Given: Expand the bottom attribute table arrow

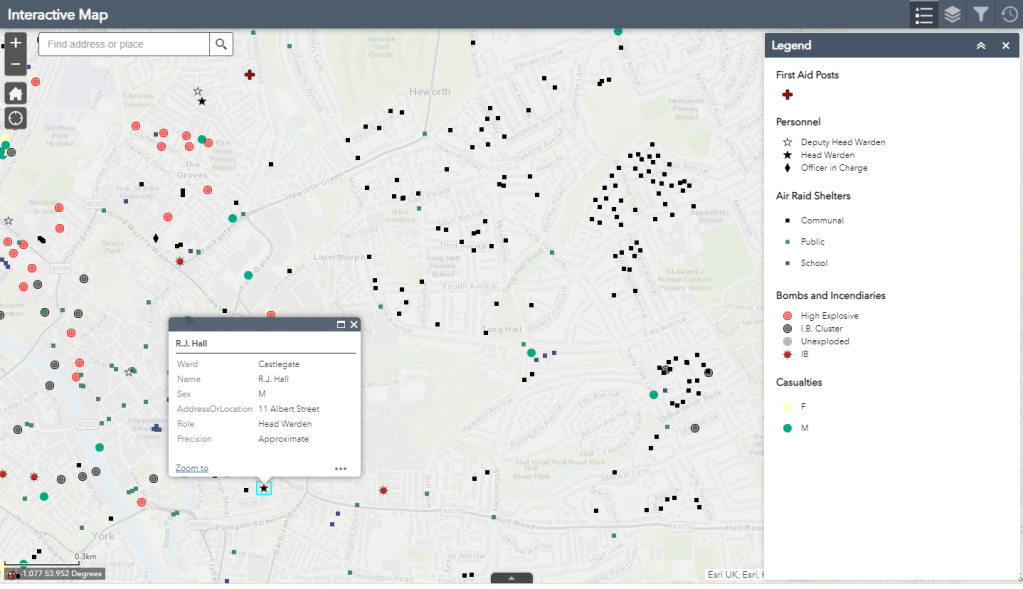Looking at the screenshot, I should [511, 578].
